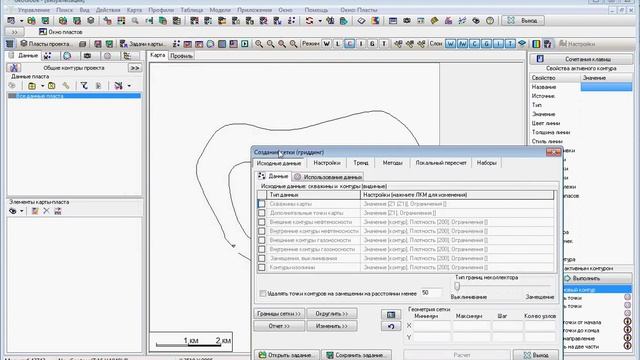Click the eye icon in top toolbar
The height and width of the screenshot is (360, 640).
coord(476,20)
